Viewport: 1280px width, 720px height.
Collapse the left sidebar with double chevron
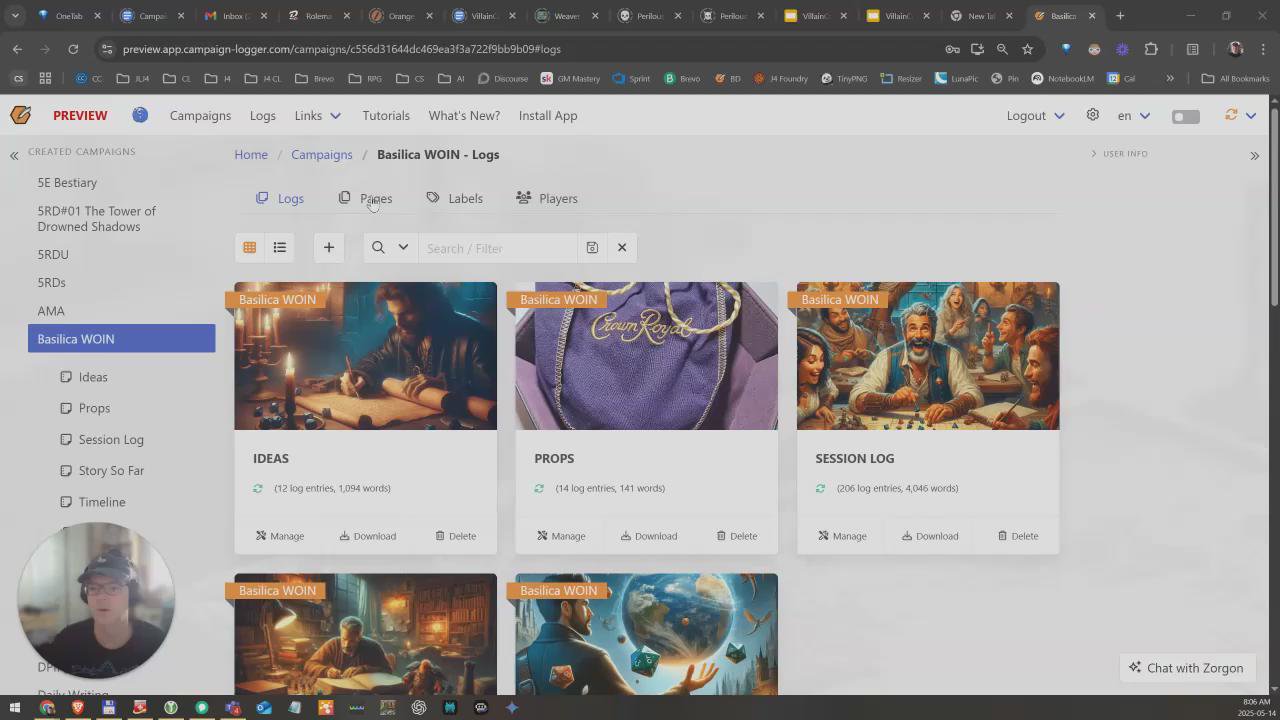click(14, 155)
